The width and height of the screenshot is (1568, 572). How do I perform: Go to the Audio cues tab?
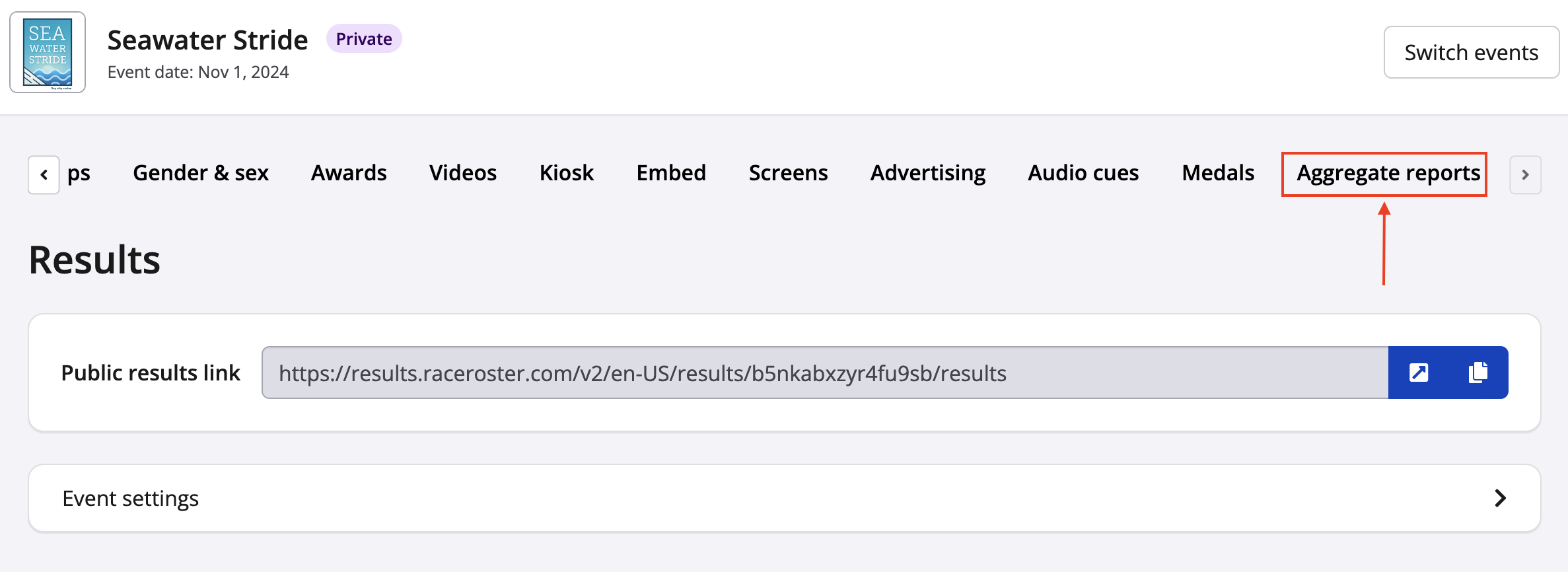click(x=1083, y=173)
